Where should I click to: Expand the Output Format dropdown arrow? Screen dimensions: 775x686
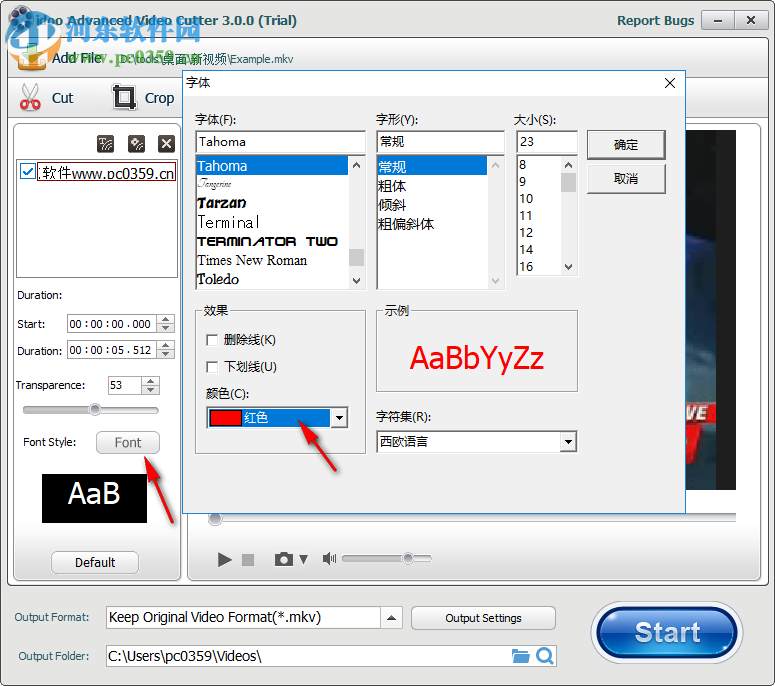point(391,618)
